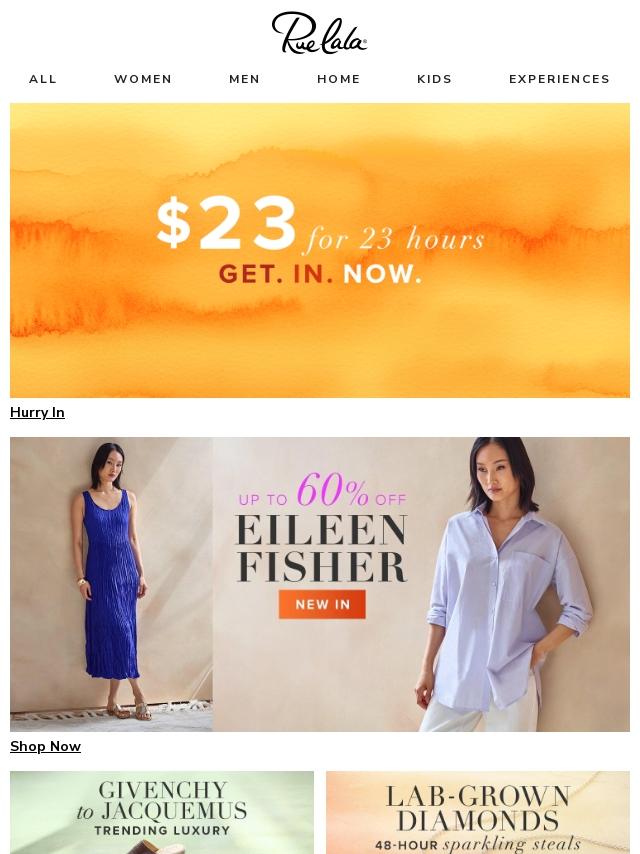Select the KIDS menu item

[x=435, y=79]
